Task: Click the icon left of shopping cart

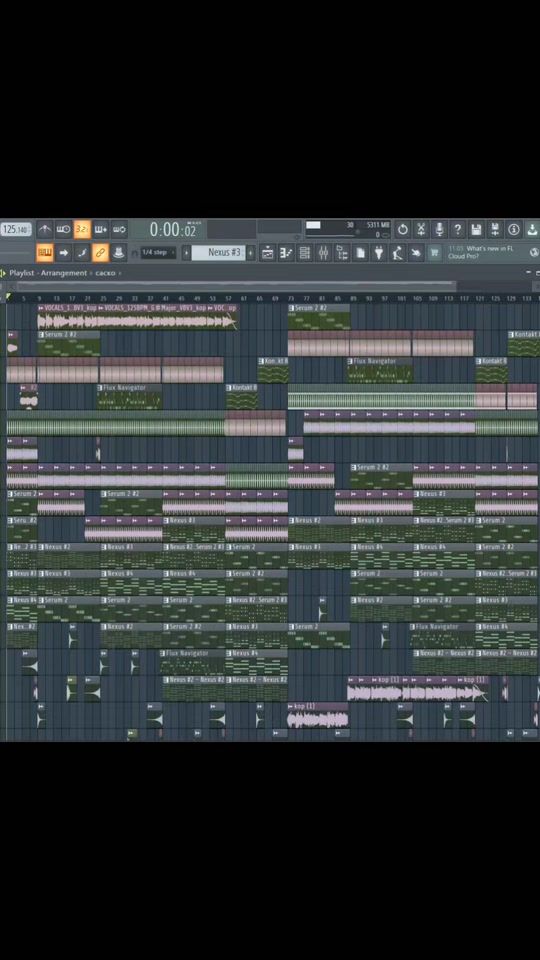Action: point(416,252)
